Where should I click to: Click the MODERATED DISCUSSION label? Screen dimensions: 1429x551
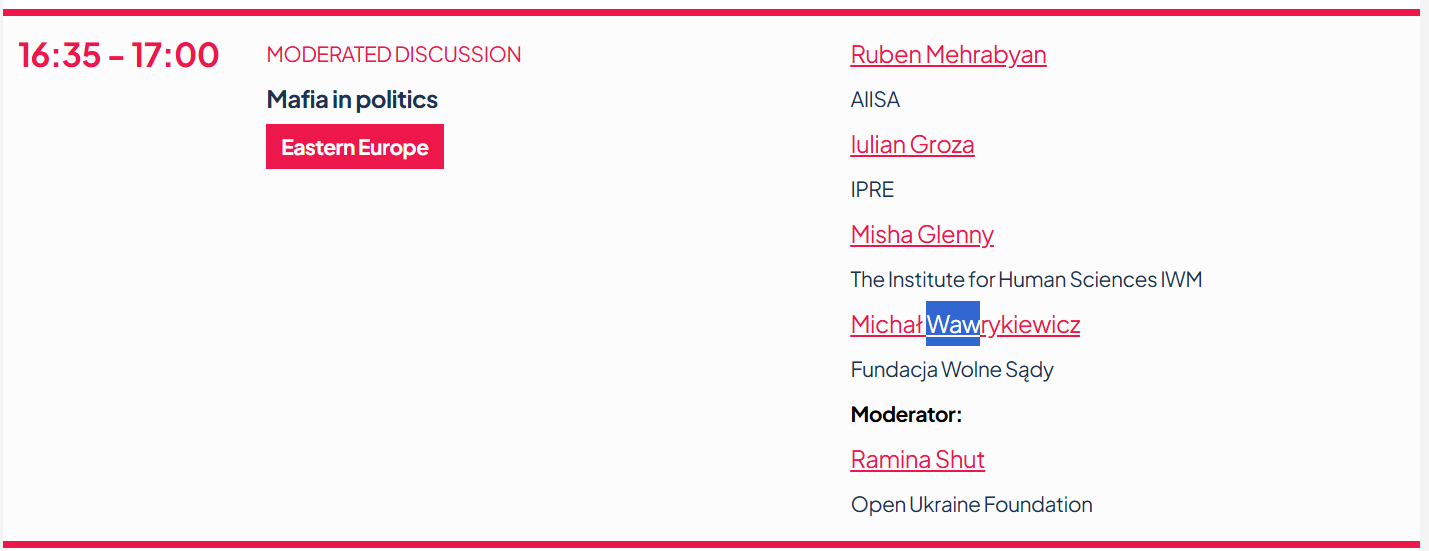point(393,55)
